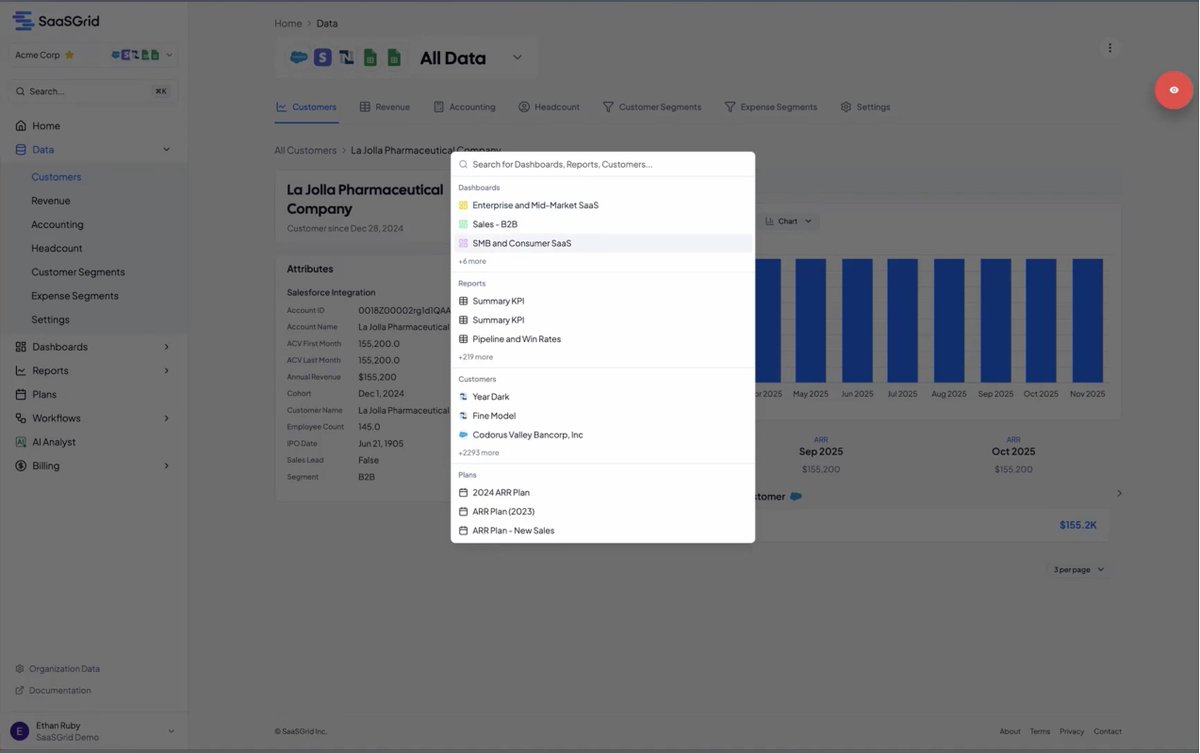Image resolution: width=1200 pixels, height=753 pixels.
Task: Open Codorus Valley Bancorp, Inc customer
Action: [x=603, y=435]
